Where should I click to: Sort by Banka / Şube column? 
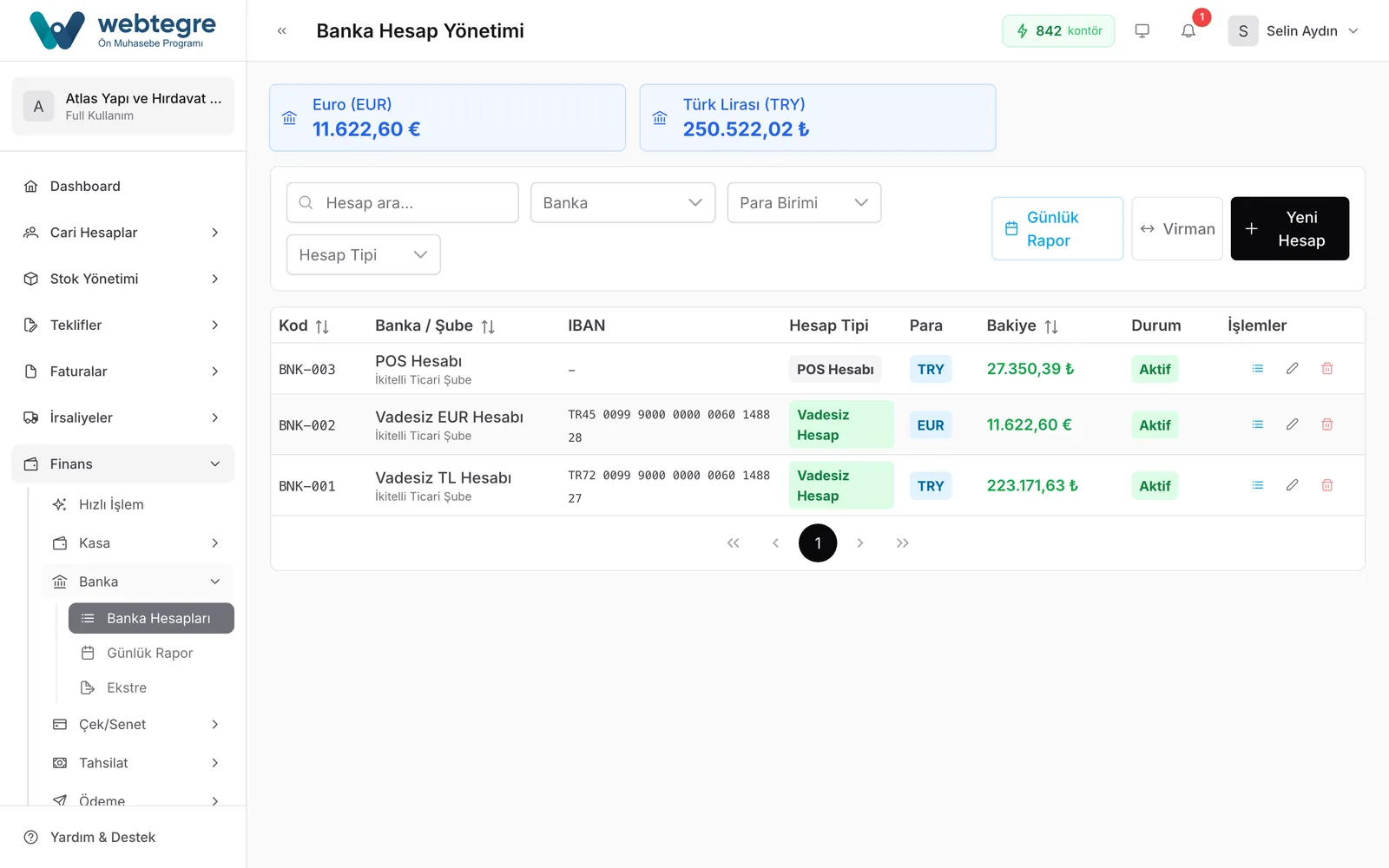488,326
